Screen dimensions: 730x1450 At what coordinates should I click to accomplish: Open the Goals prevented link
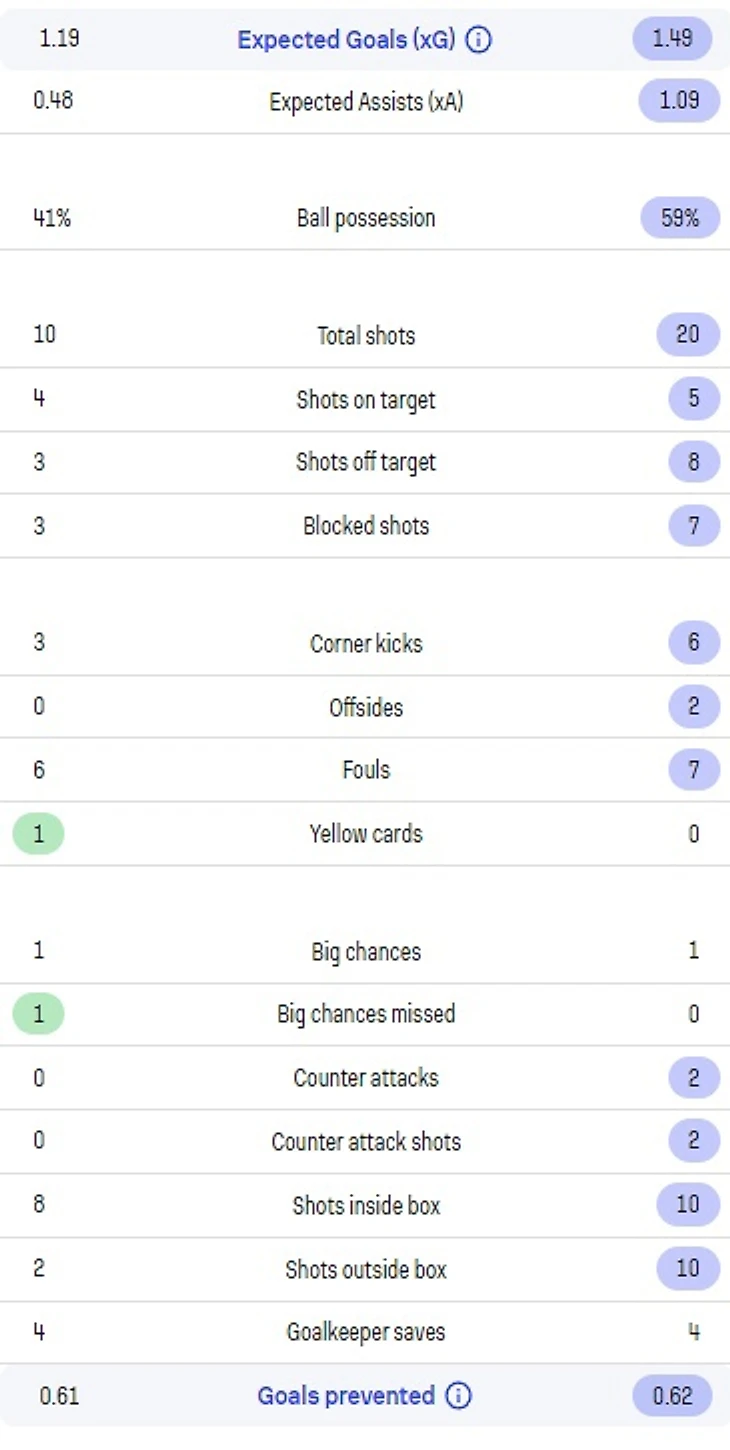(346, 1396)
